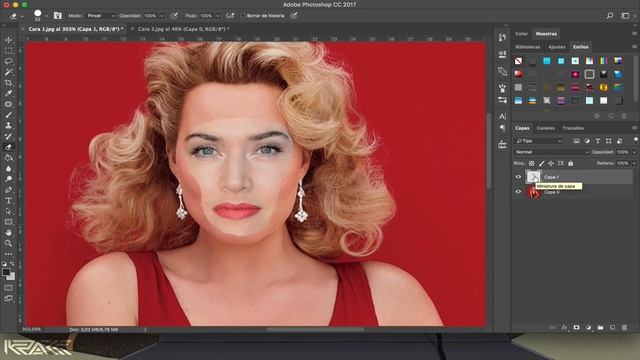
Task: Toggle airbrush mode button
Action: click(x=230, y=16)
